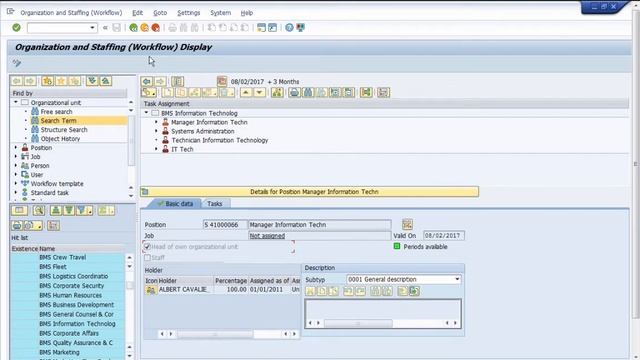Open the Subtyp General description dropdown
Screen dimensions: 640x360
457,279
